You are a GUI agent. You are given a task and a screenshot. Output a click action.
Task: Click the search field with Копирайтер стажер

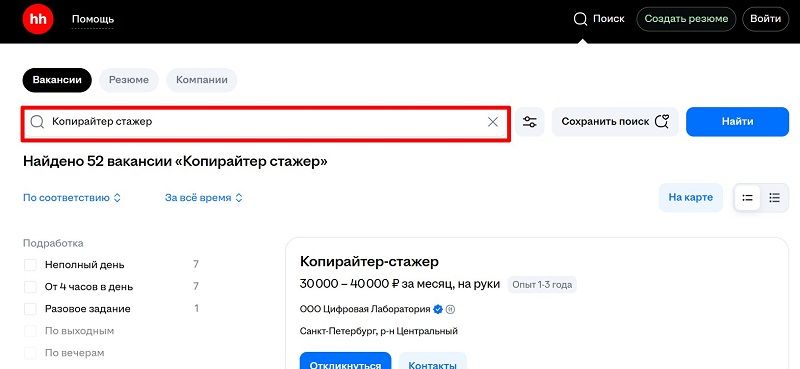point(265,122)
